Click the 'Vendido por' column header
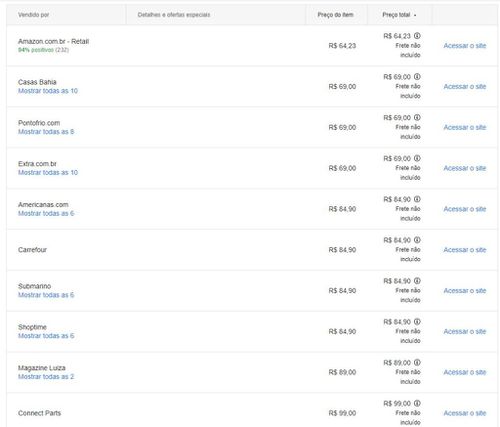Screen dimensions: 500x427 click(x=33, y=15)
